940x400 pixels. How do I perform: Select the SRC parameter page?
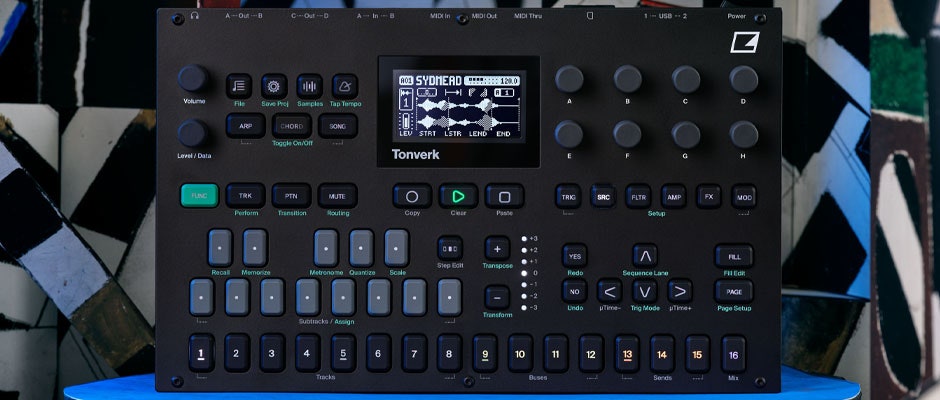coord(603,196)
